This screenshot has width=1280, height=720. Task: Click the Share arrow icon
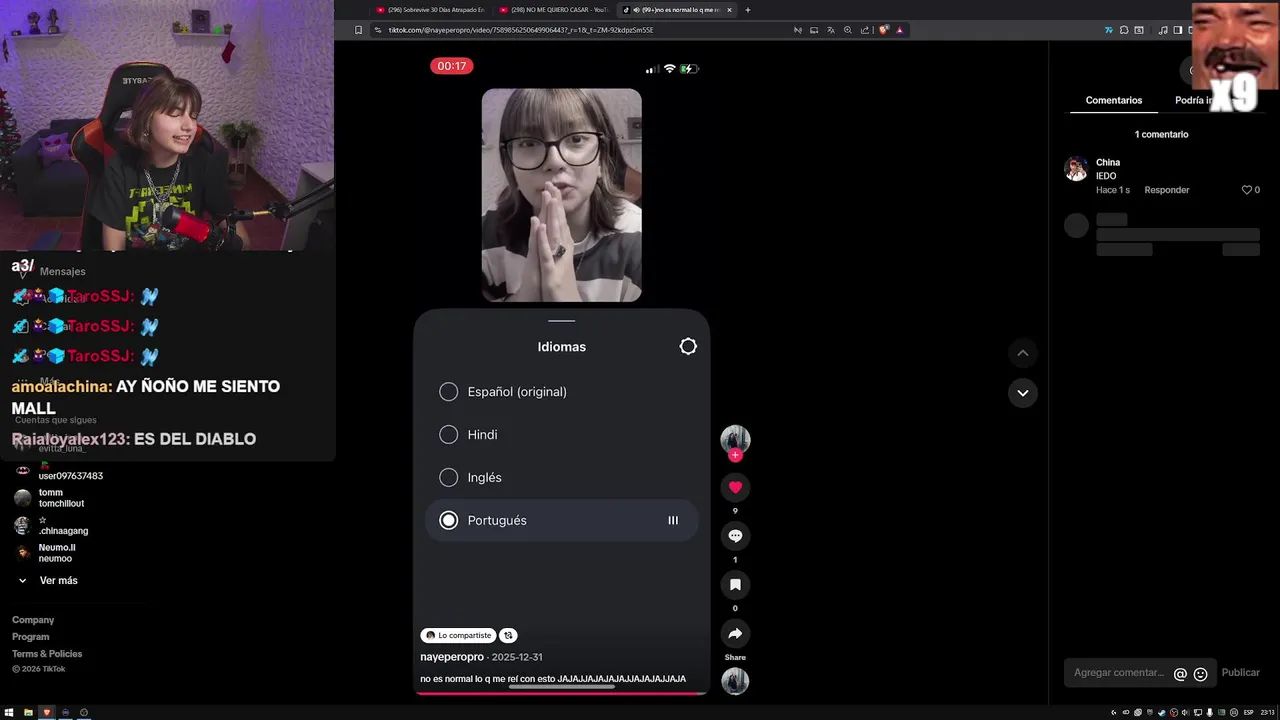(735, 633)
